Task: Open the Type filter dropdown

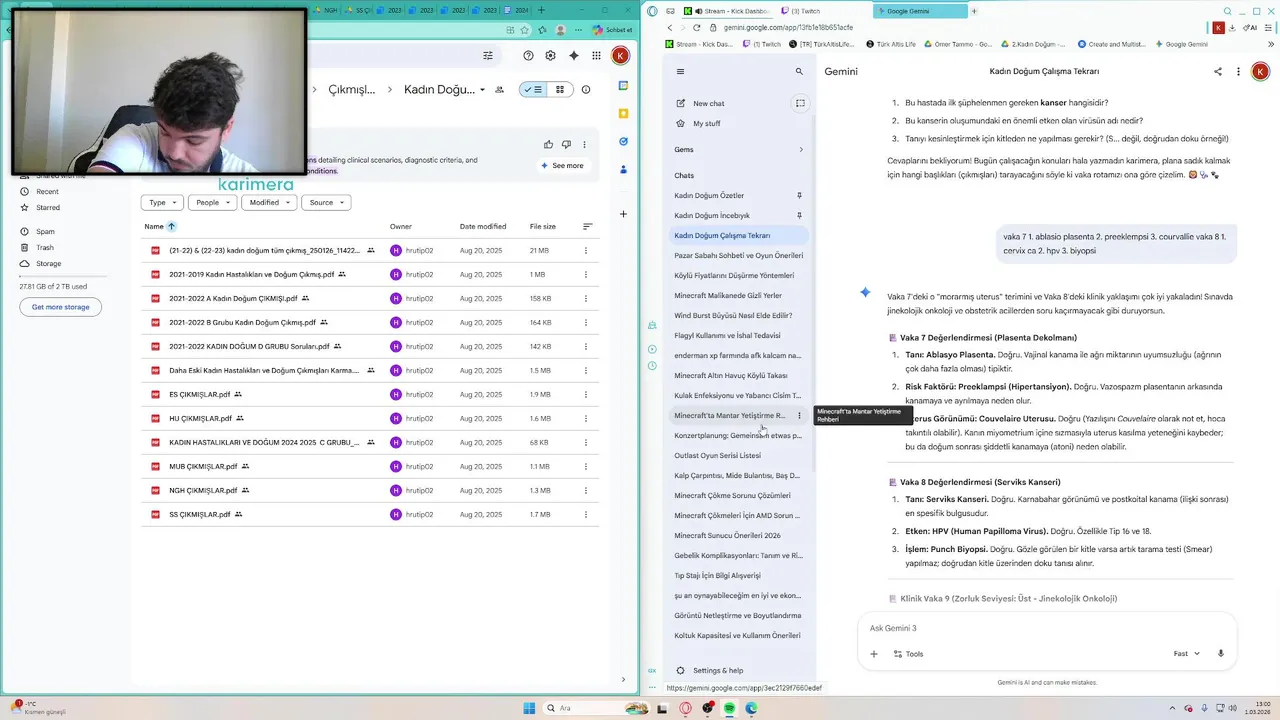Action: pos(162,202)
